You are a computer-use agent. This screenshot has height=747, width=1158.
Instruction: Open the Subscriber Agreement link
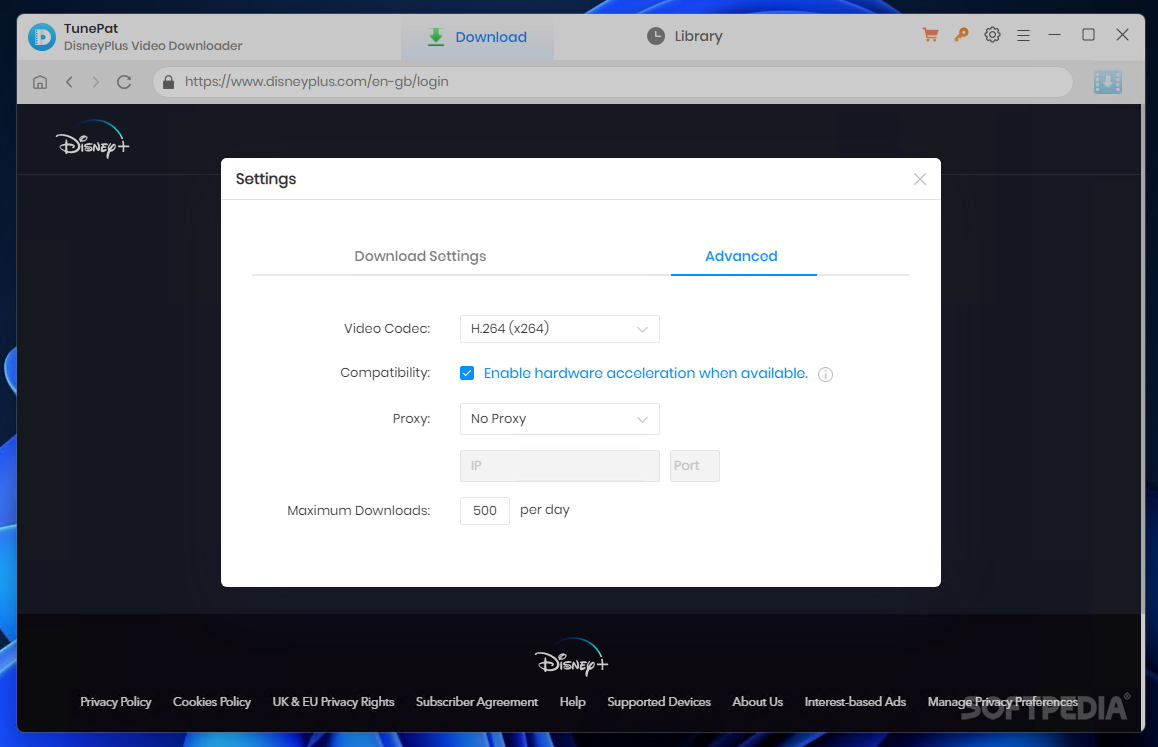tap(477, 702)
